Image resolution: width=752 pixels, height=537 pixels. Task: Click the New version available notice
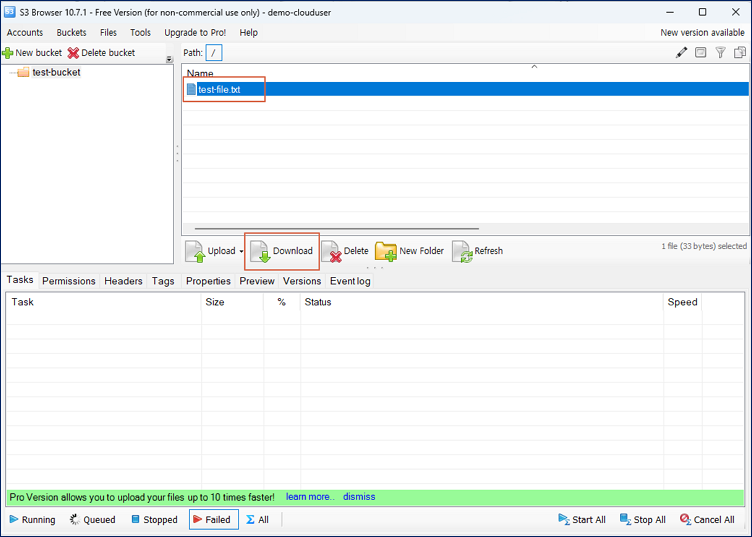(x=702, y=33)
